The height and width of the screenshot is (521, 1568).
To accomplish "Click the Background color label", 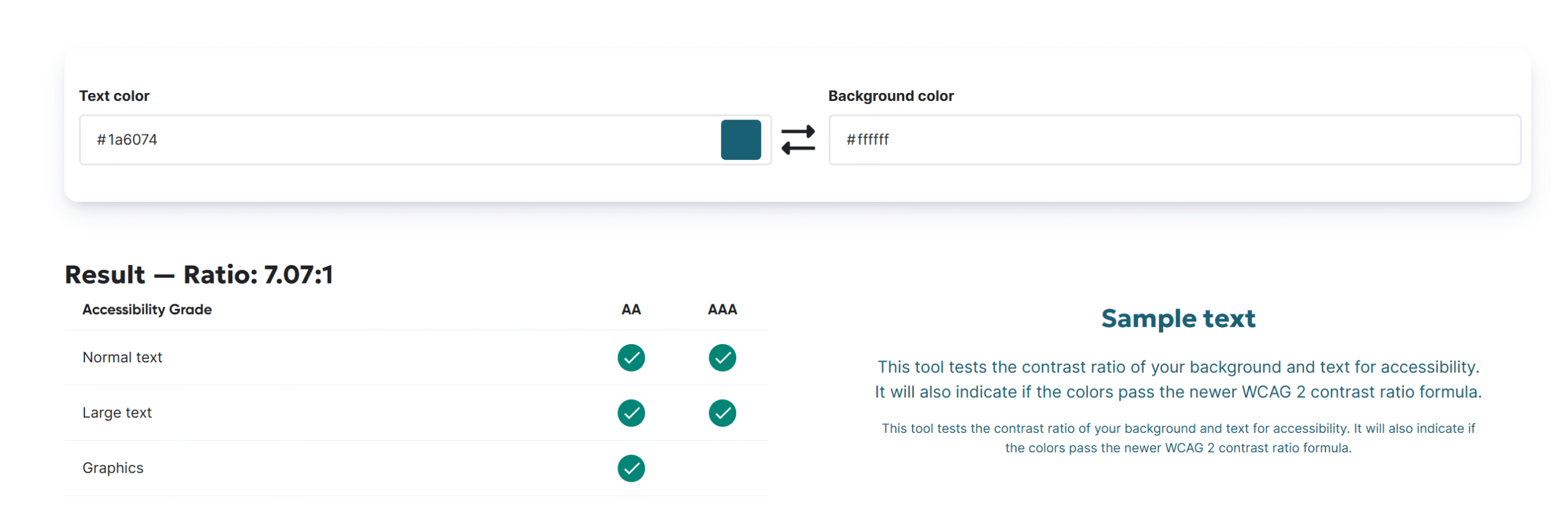I will (890, 96).
